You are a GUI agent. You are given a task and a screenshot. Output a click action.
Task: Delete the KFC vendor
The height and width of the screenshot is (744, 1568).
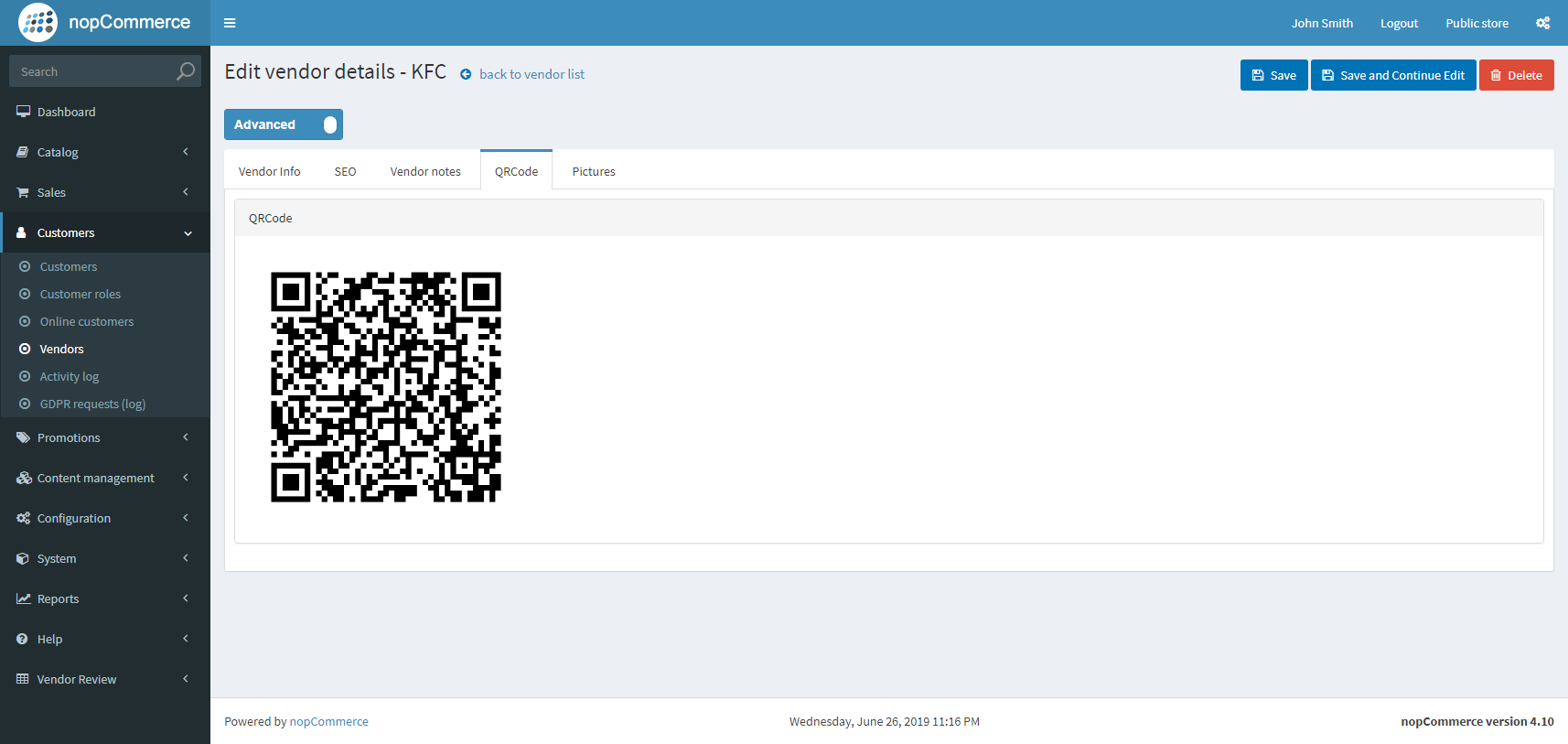coord(1517,75)
